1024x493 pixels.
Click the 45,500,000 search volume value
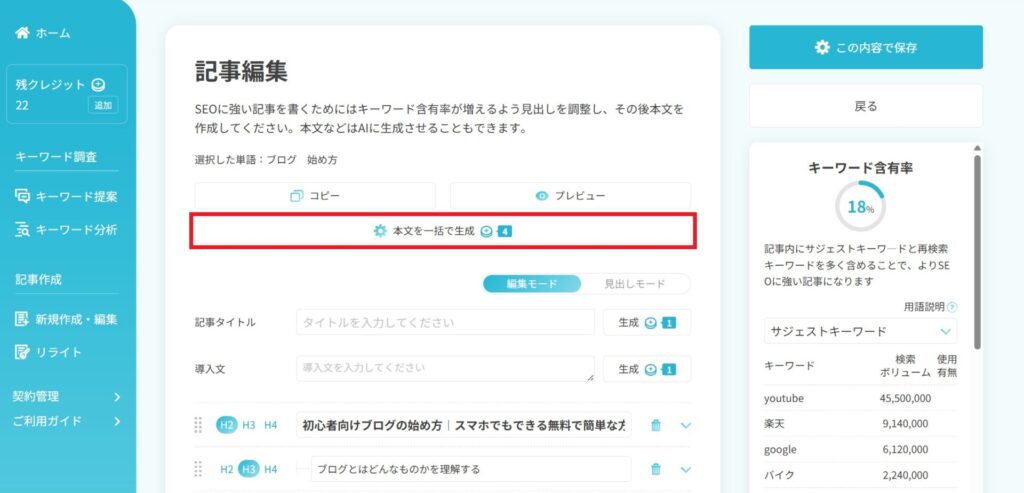[x=905, y=398]
